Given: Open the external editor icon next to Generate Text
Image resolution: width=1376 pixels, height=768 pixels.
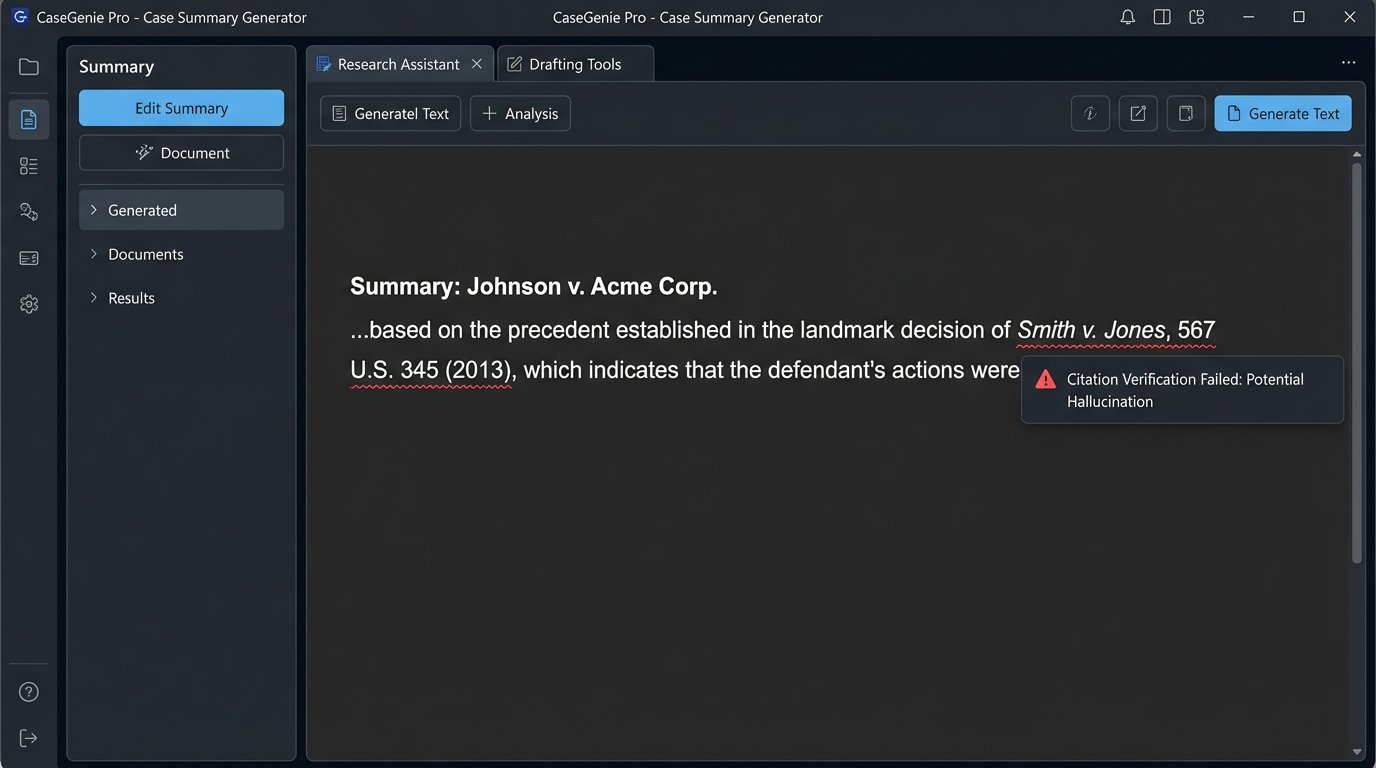Looking at the screenshot, I should pos(1137,113).
